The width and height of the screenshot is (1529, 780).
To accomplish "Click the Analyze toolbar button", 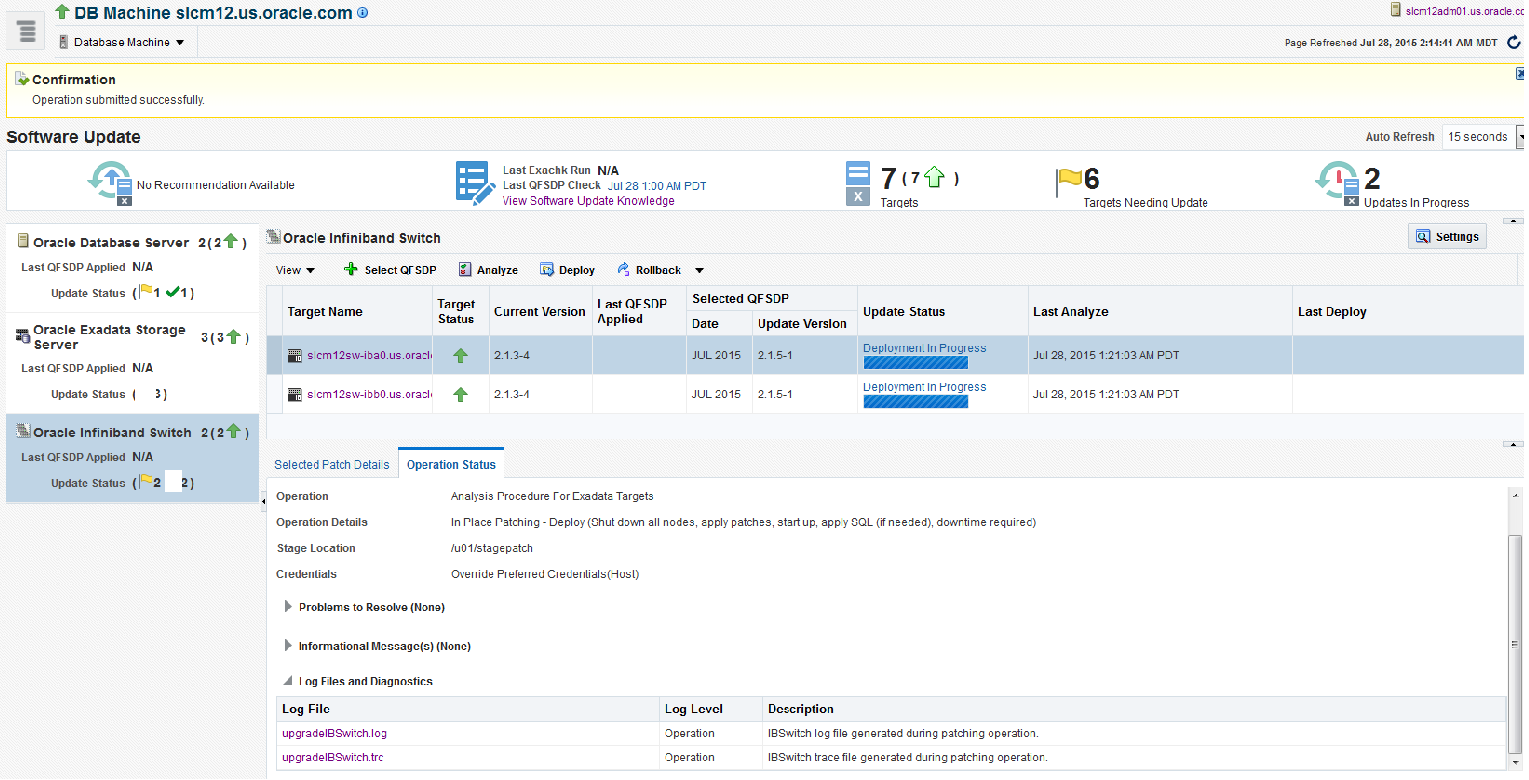I will point(488,270).
